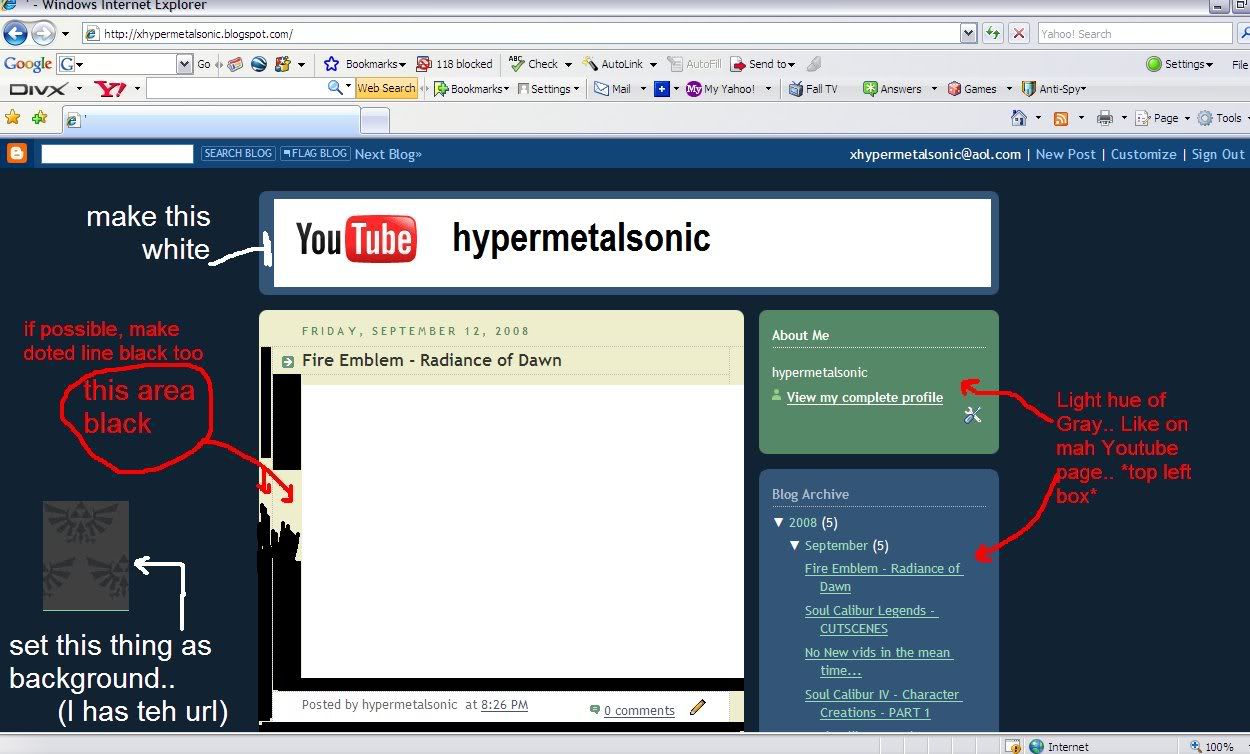Open the Google search box dropdown arrow

184,64
